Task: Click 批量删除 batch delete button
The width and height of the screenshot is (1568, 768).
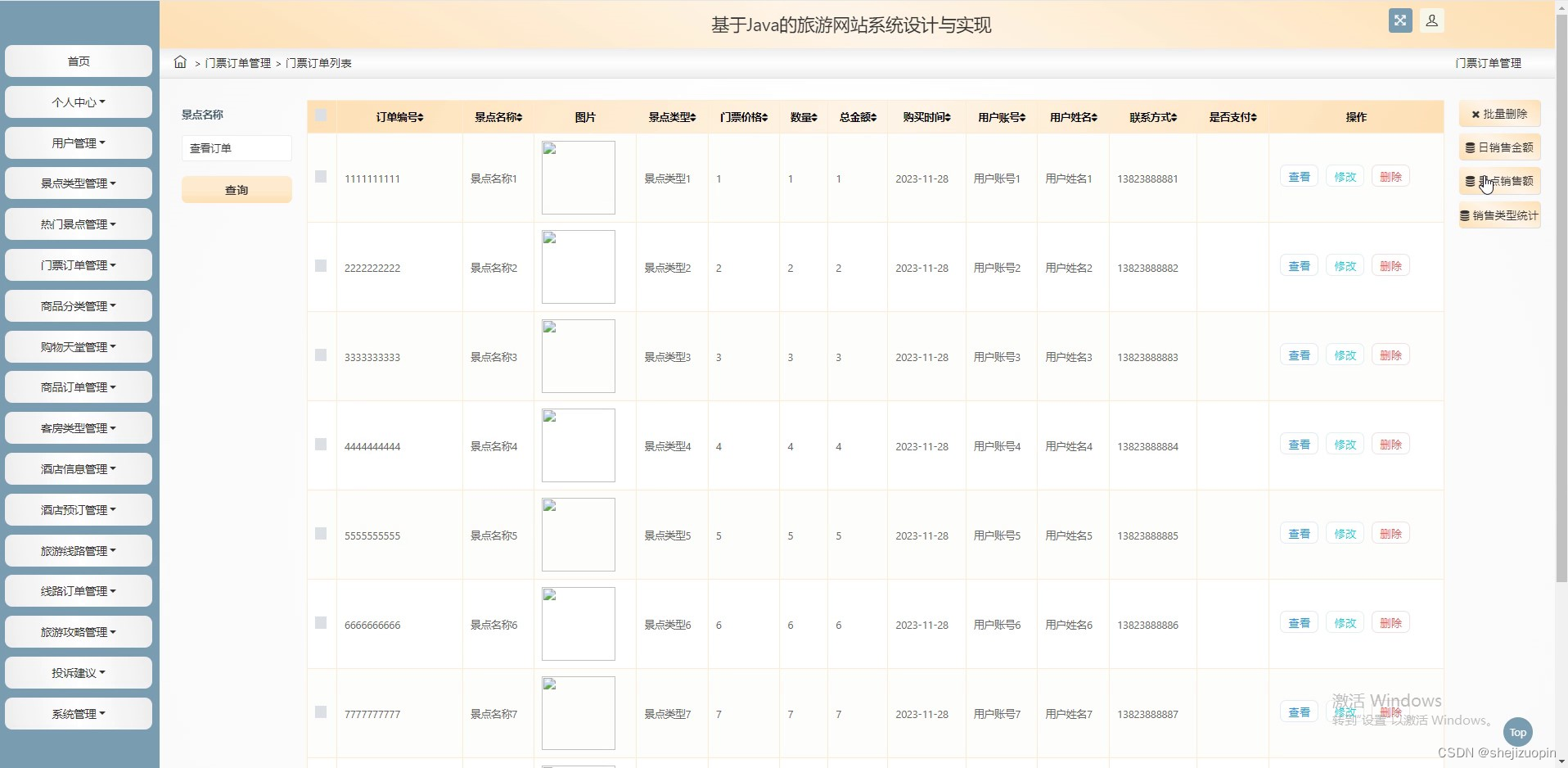Action: [x=1499, y=114]
